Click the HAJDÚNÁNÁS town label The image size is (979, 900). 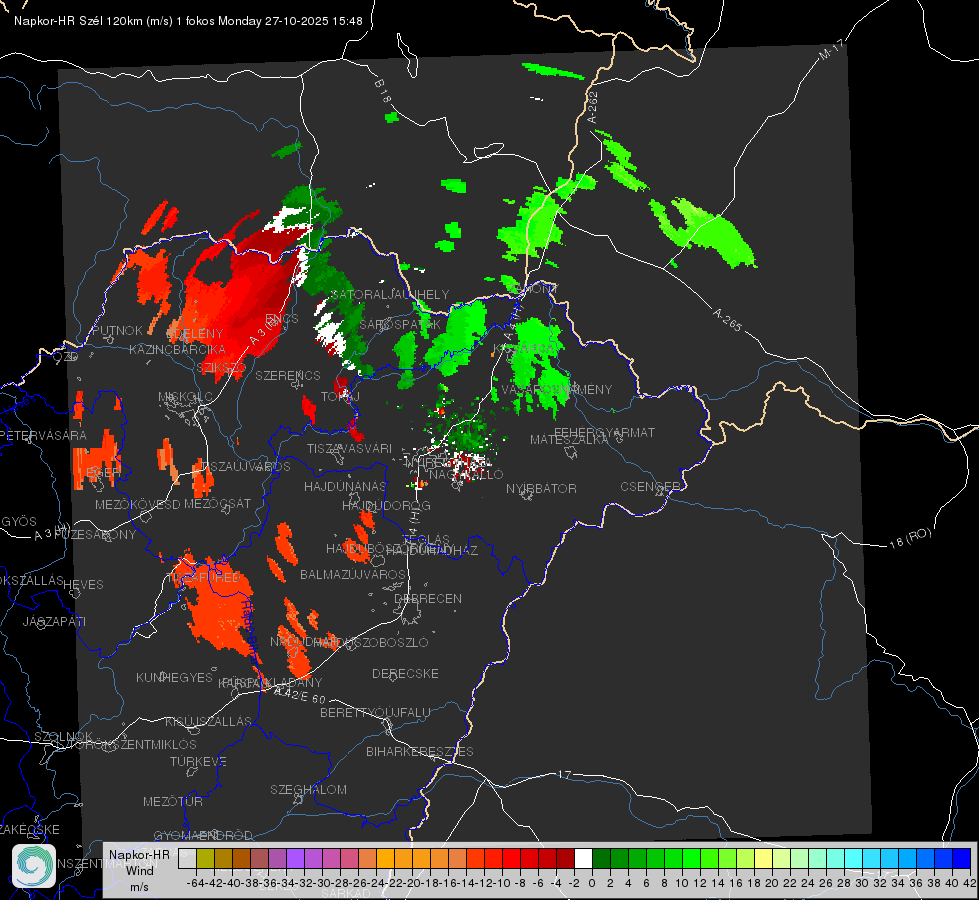[x=345, y=486]
